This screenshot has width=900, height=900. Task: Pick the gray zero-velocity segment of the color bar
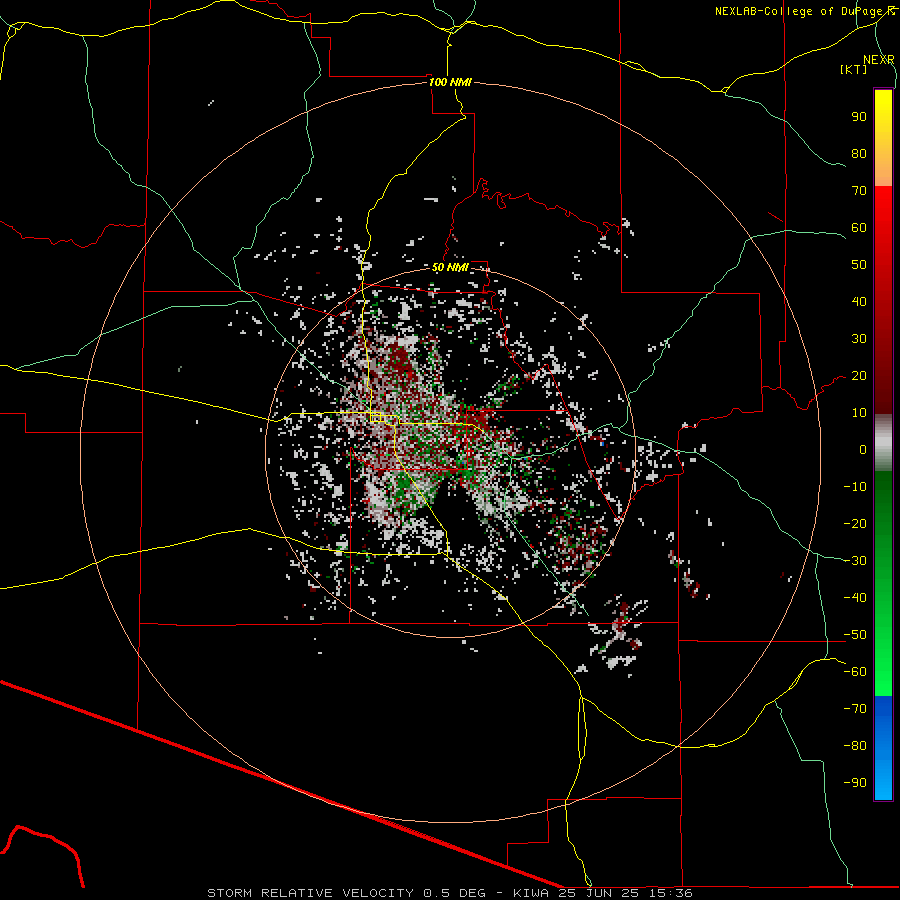[883, 443]
